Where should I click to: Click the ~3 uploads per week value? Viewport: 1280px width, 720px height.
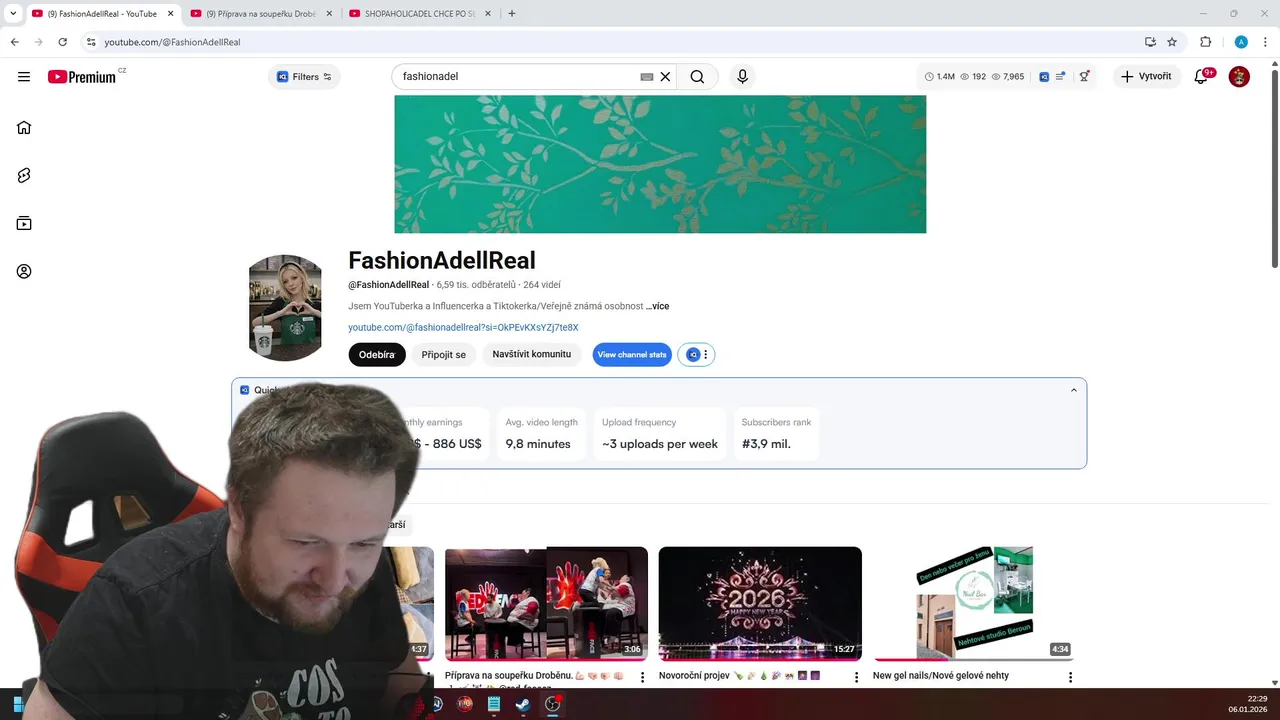point(660,444)
